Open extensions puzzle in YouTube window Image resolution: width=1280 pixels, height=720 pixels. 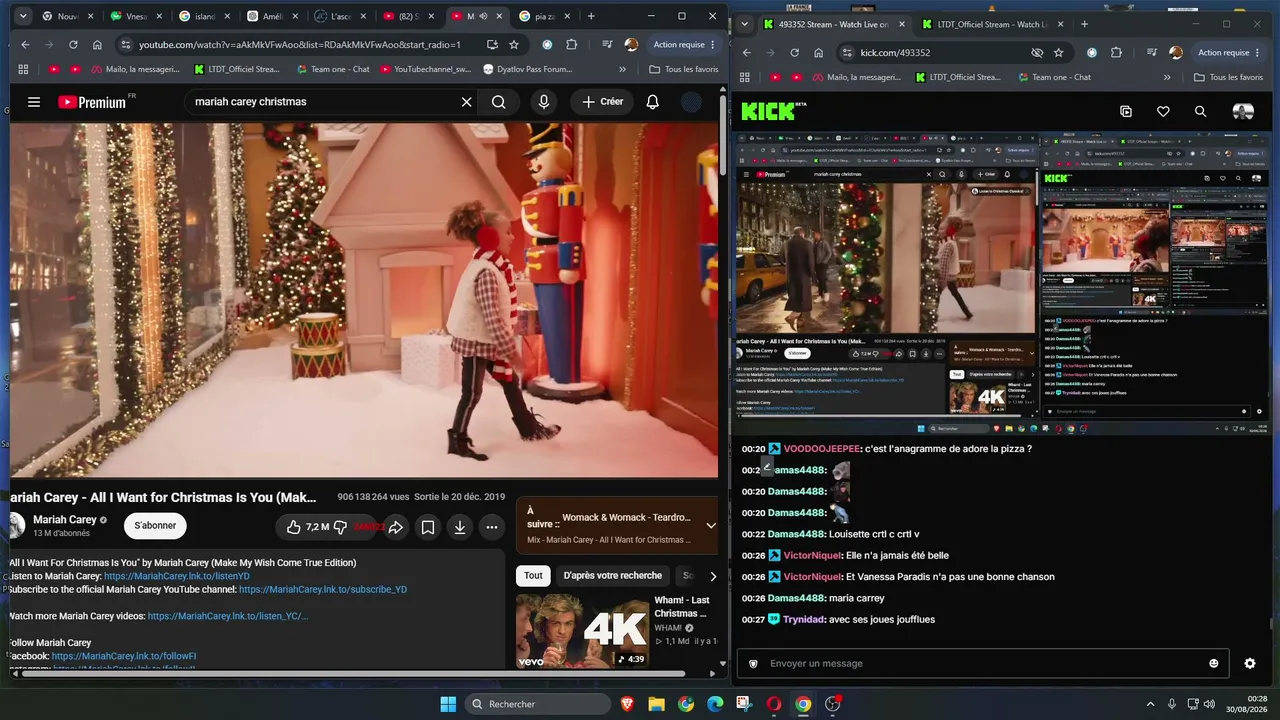click(572, 45)
